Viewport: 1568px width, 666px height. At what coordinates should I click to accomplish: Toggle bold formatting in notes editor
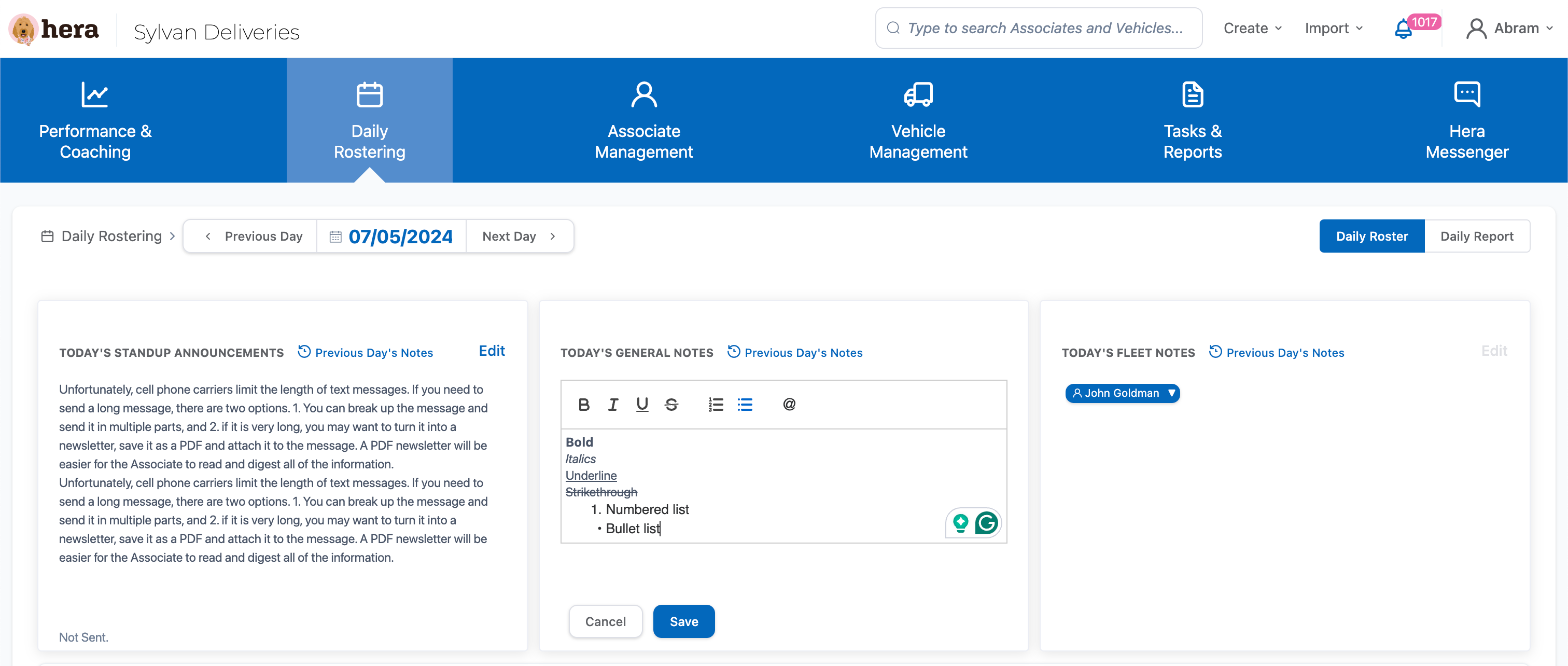(x=584, y=404)
